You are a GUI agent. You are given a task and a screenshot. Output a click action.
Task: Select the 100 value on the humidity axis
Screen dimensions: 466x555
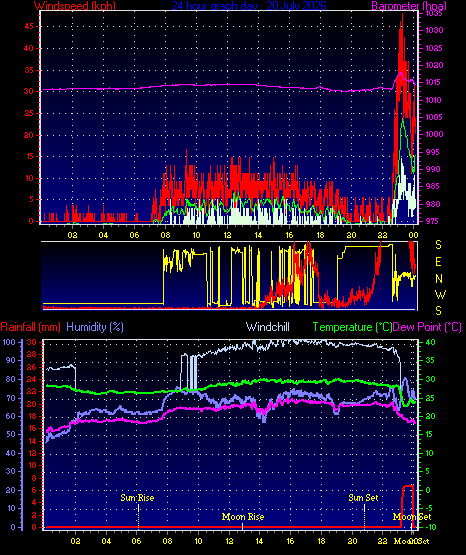[9, 342]
